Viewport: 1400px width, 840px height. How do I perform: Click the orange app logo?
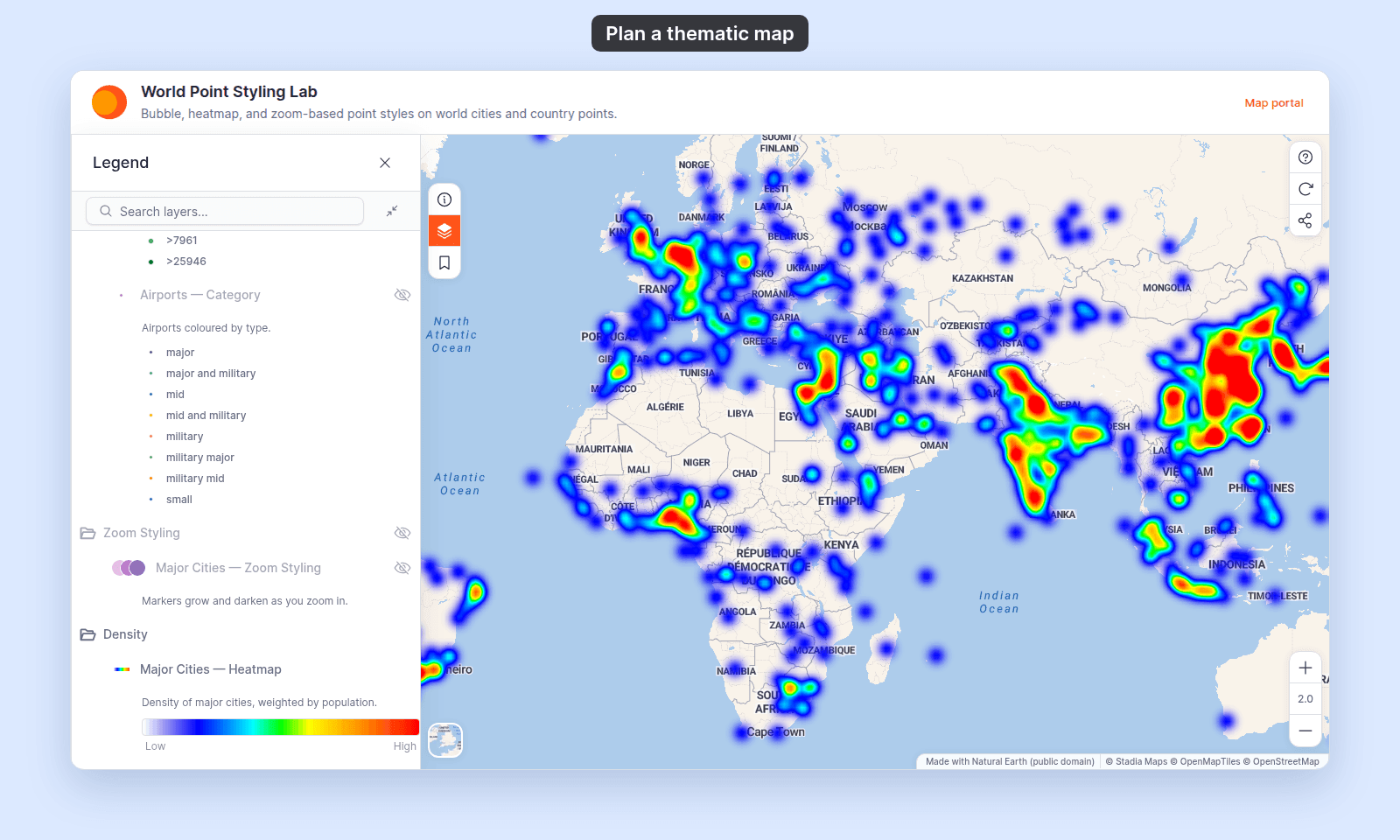click(x=109, y=102)
